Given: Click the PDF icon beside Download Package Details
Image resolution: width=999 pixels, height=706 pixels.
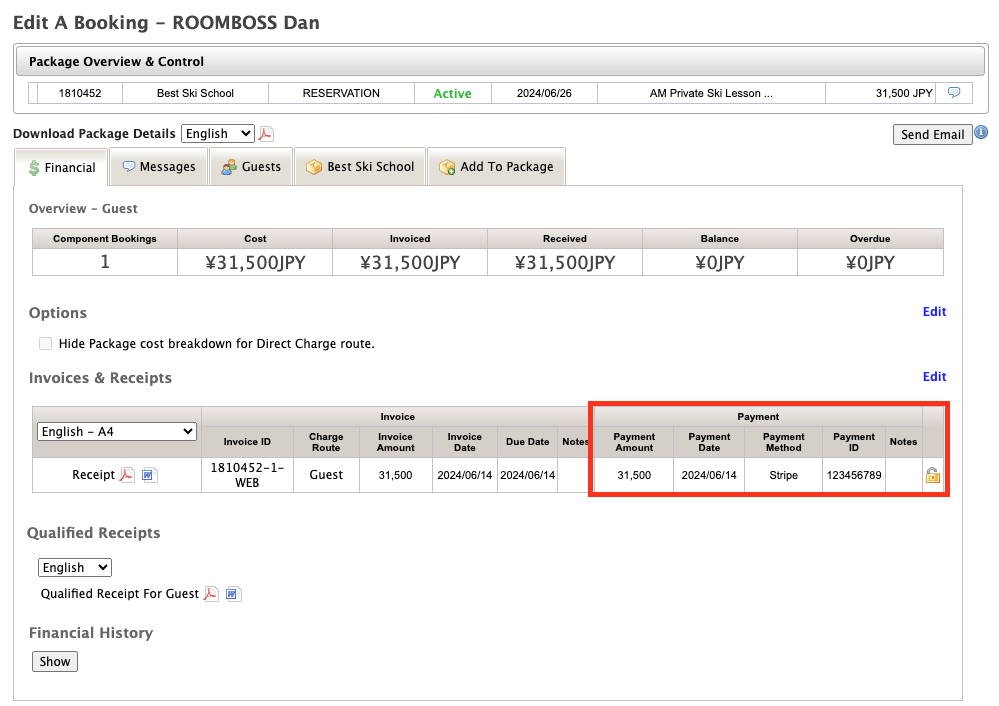Looking at the screenshot, I should click(266, 134).
